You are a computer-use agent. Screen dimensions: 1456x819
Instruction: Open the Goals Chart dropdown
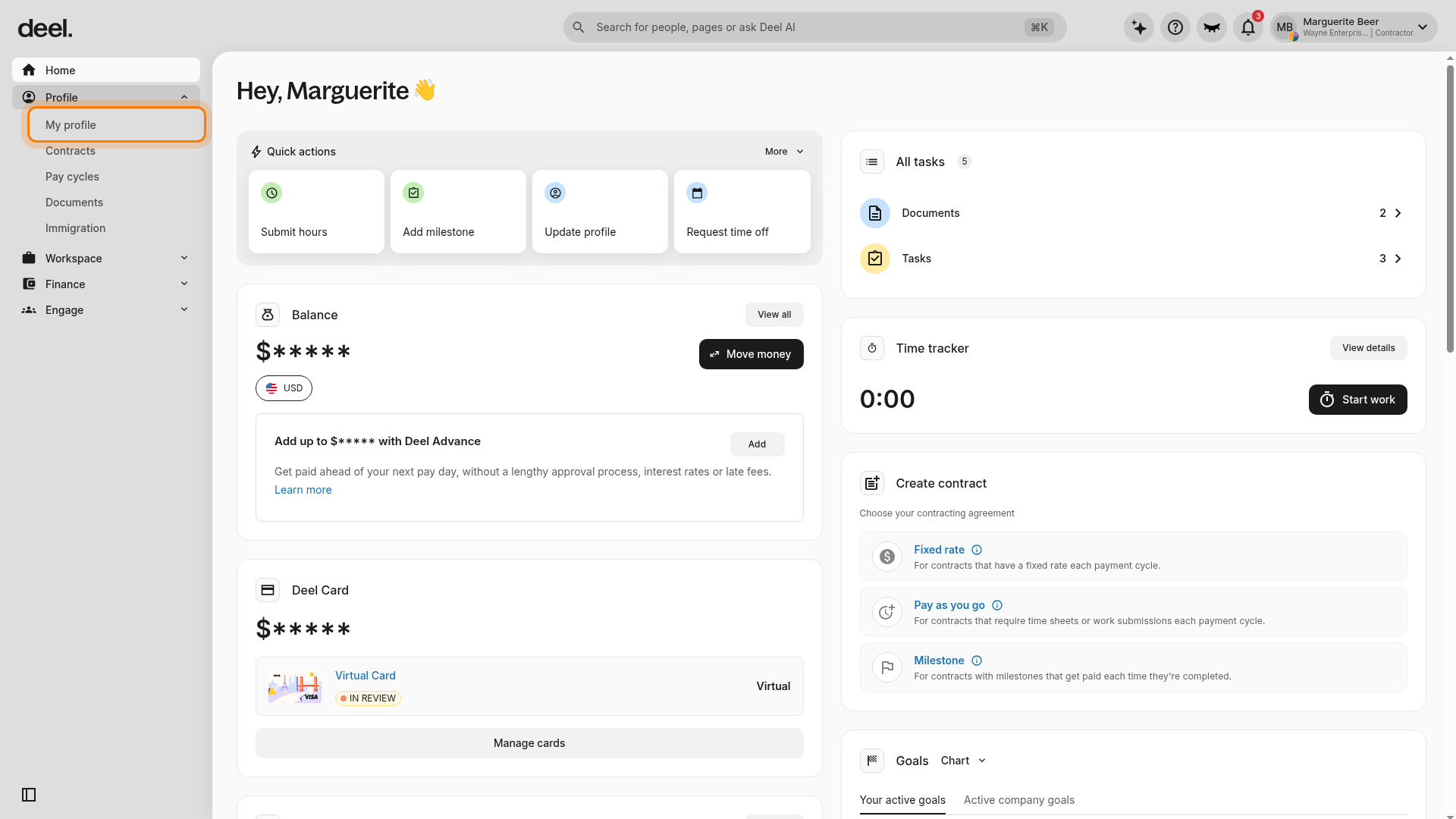[x=963, y=761]
